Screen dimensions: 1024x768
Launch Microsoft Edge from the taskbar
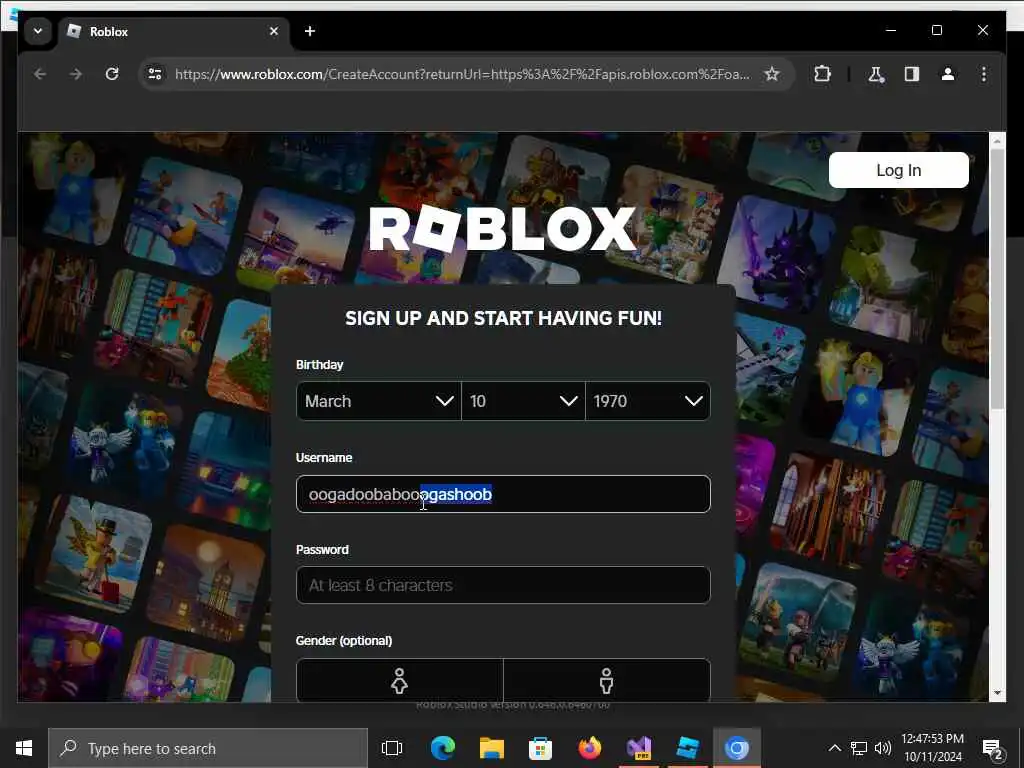coord(443,748)
